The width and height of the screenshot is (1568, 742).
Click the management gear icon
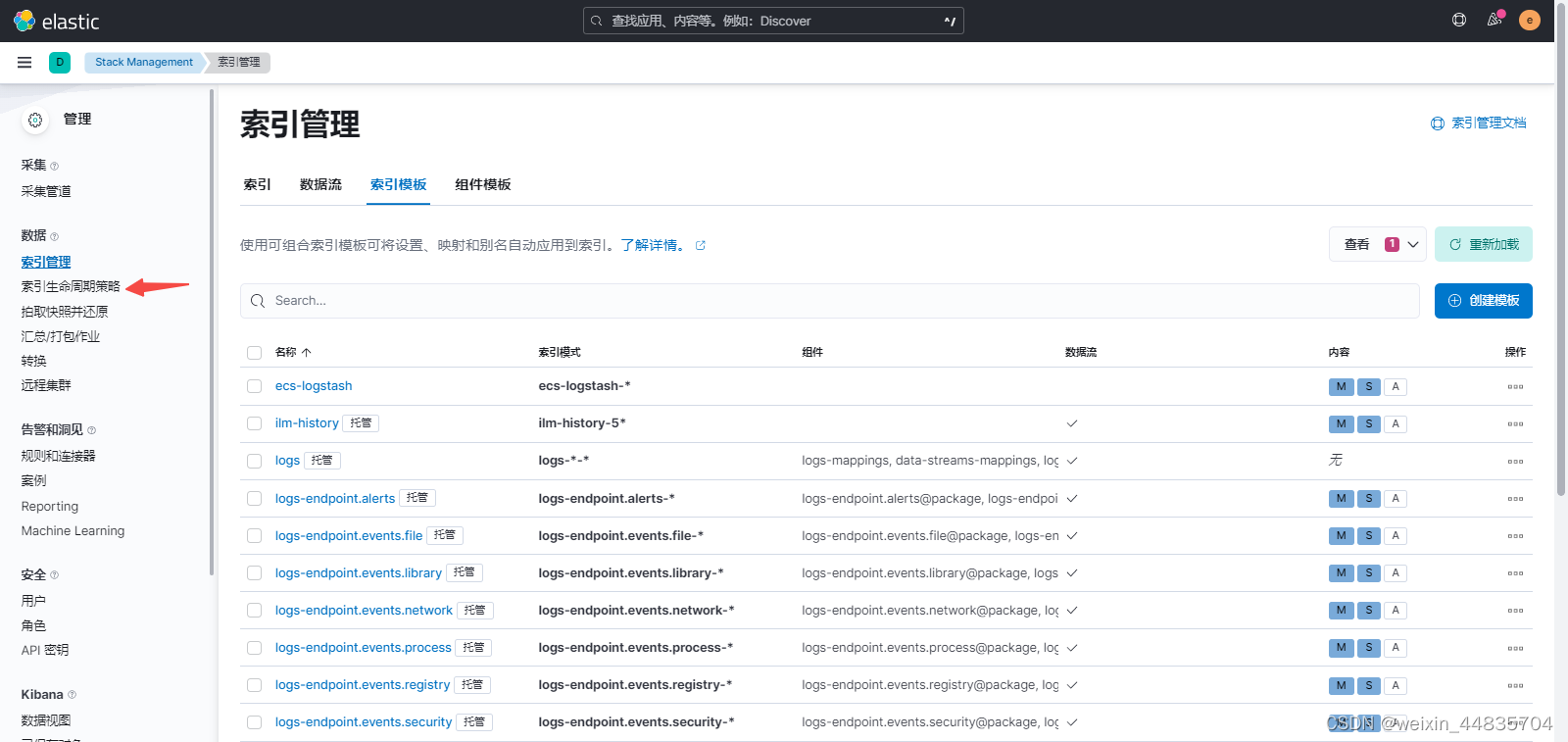click(35, 120)
